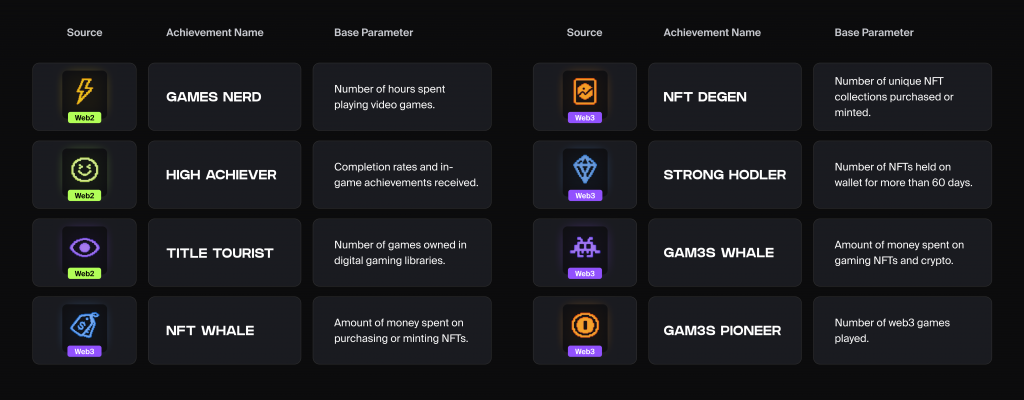This screenshot has width=1024, height=400.
Task: Select the green smiley High Achiever icon
Action: pos(84,169)
